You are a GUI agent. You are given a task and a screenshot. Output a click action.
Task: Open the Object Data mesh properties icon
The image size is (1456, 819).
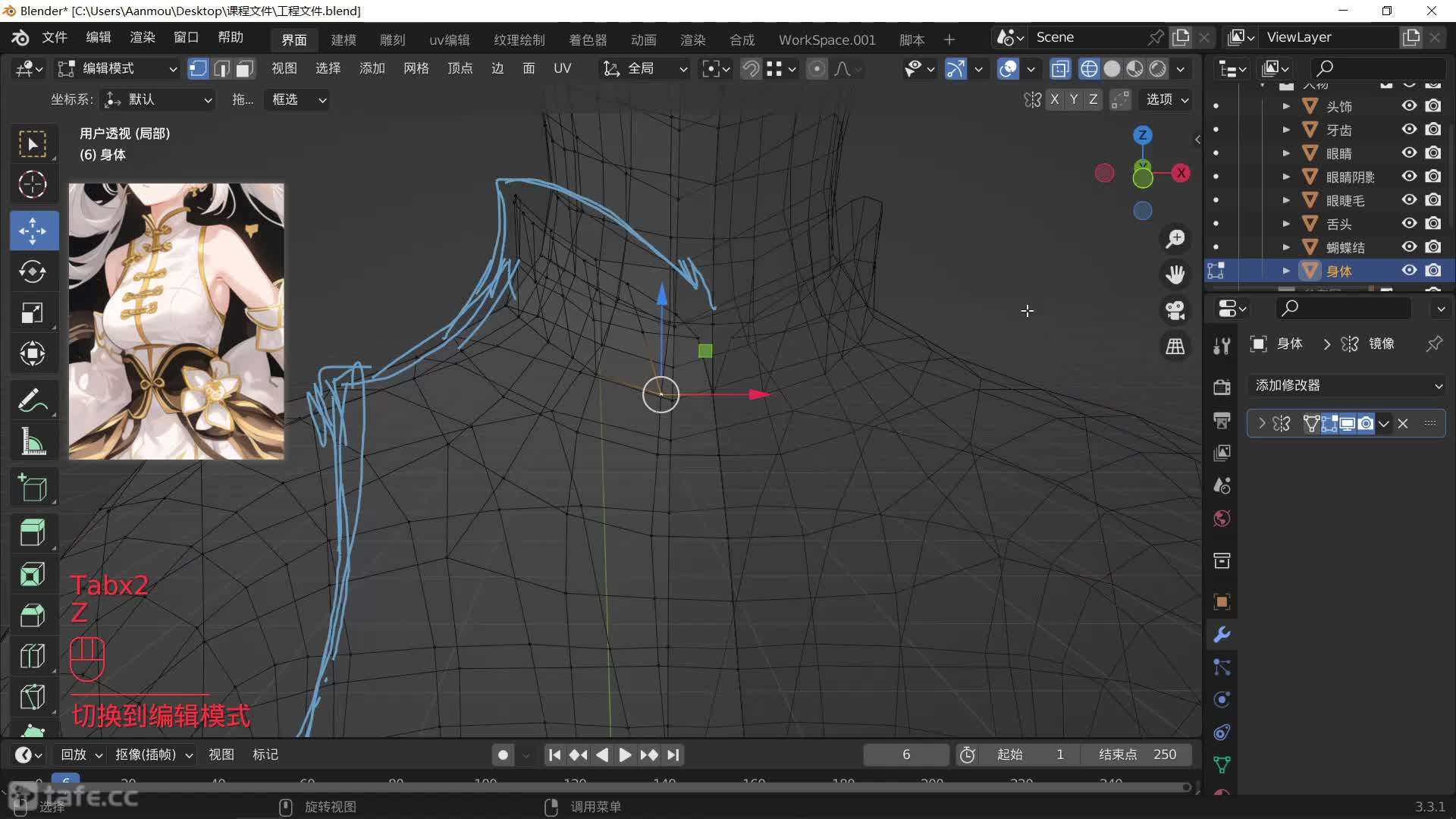[x=1222, y=764]
